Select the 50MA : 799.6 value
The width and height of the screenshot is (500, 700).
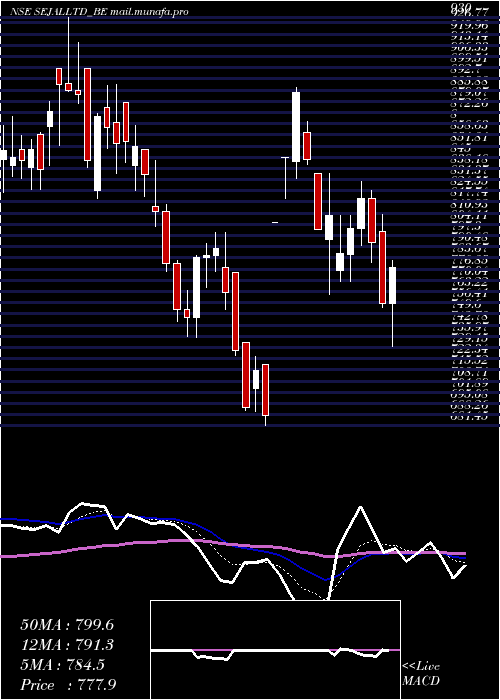click(x=67, y=625)
